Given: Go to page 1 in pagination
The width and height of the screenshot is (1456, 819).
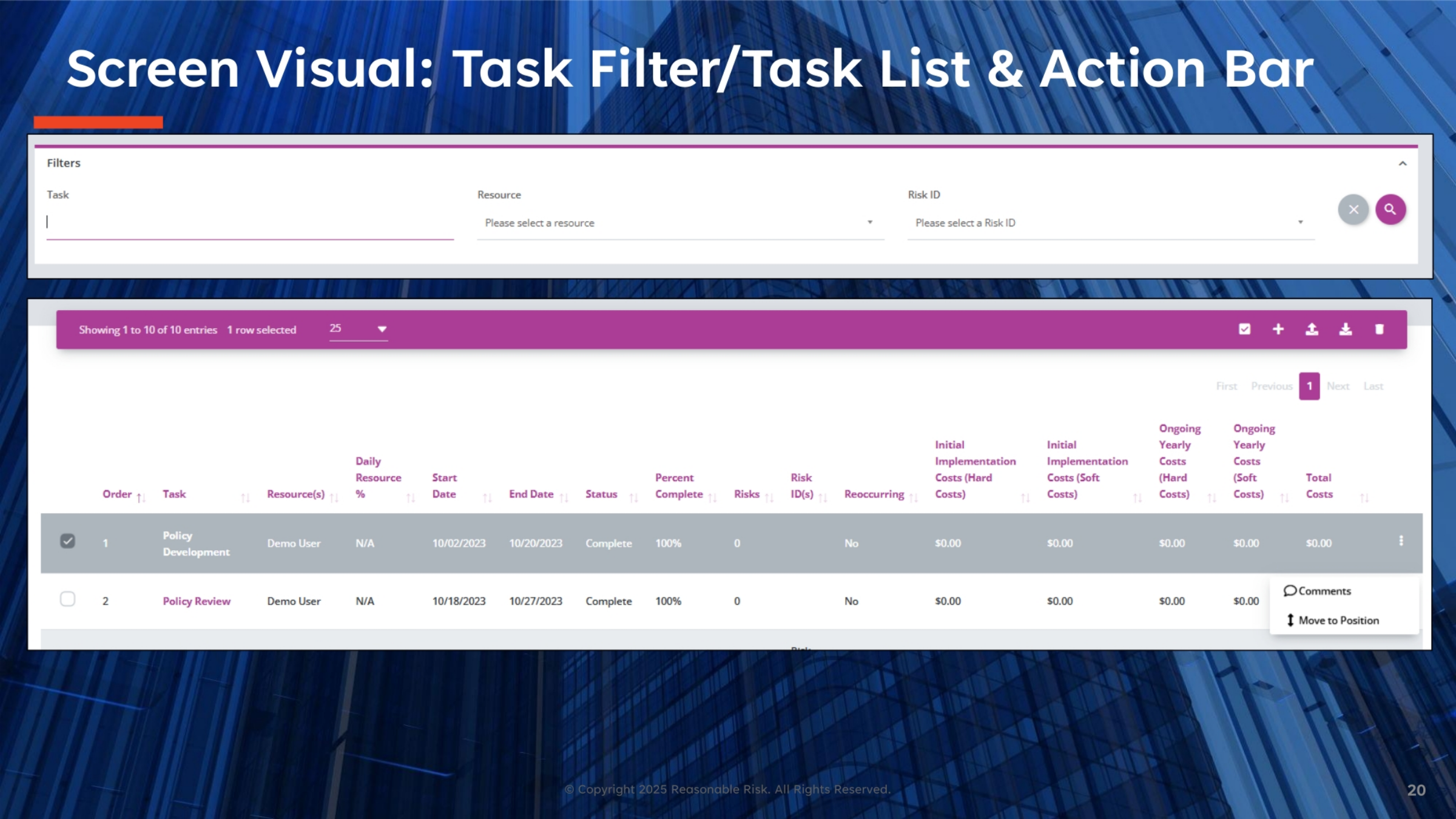Looking at the screenshot, I should click(x=1309, y=386).
